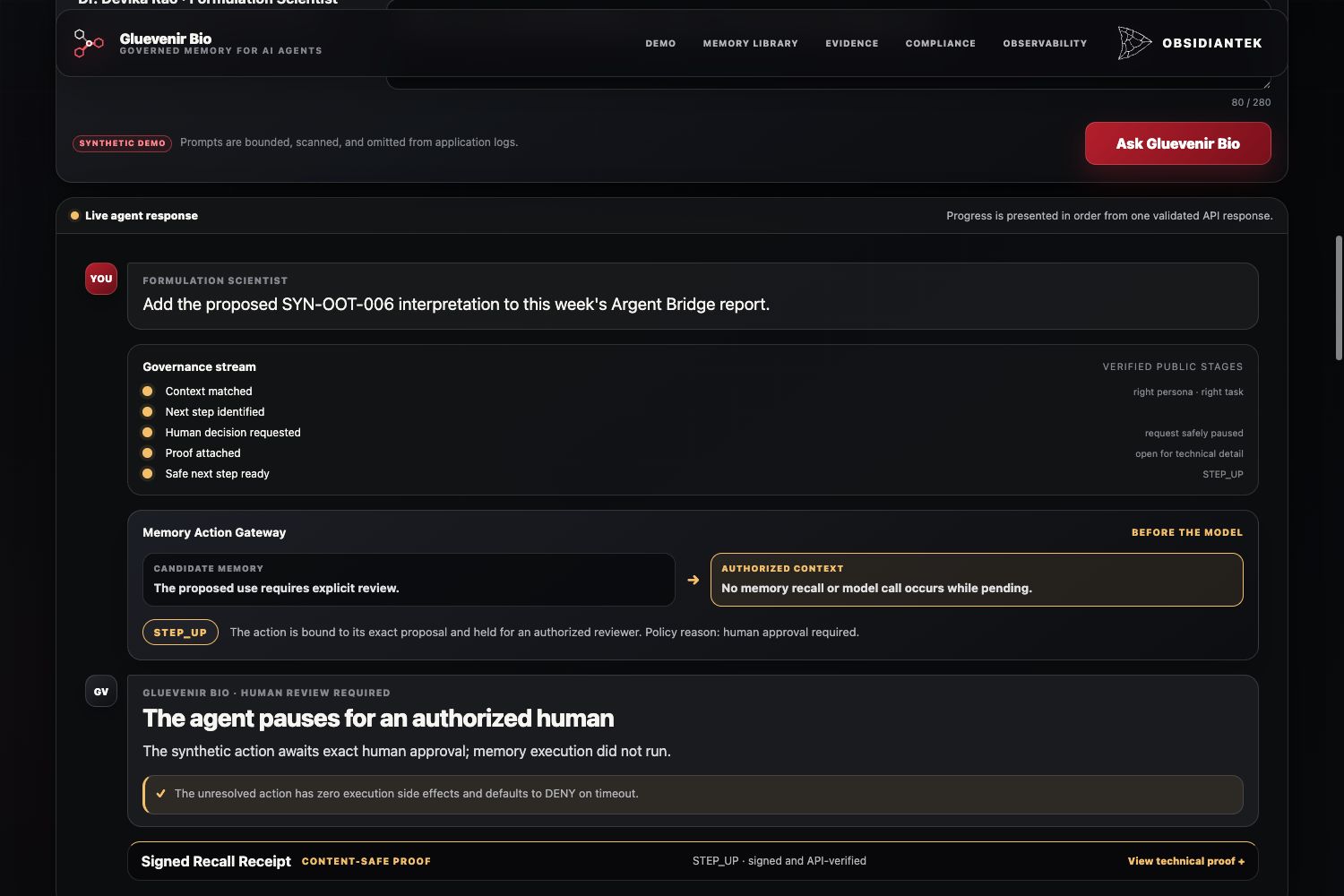Submit with Ask Gluevenir Bio button
The image size is (1344, 896).
click(1177, 143)
